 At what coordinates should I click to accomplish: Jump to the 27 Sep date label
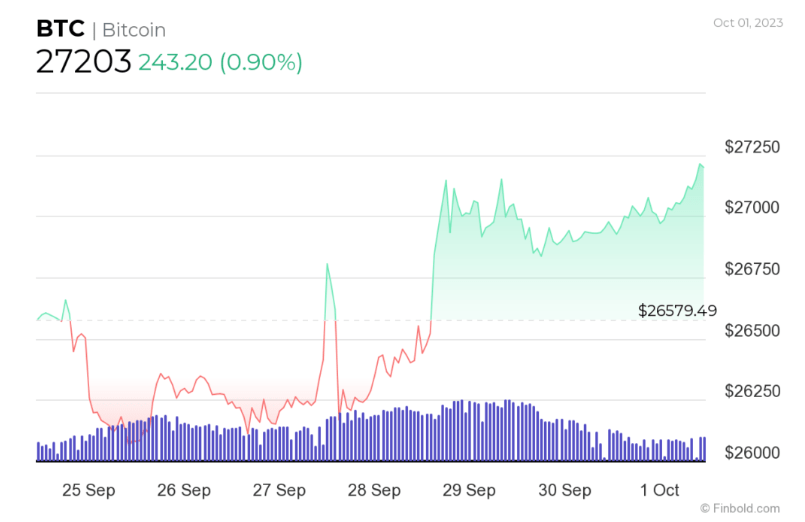(279, 490)
